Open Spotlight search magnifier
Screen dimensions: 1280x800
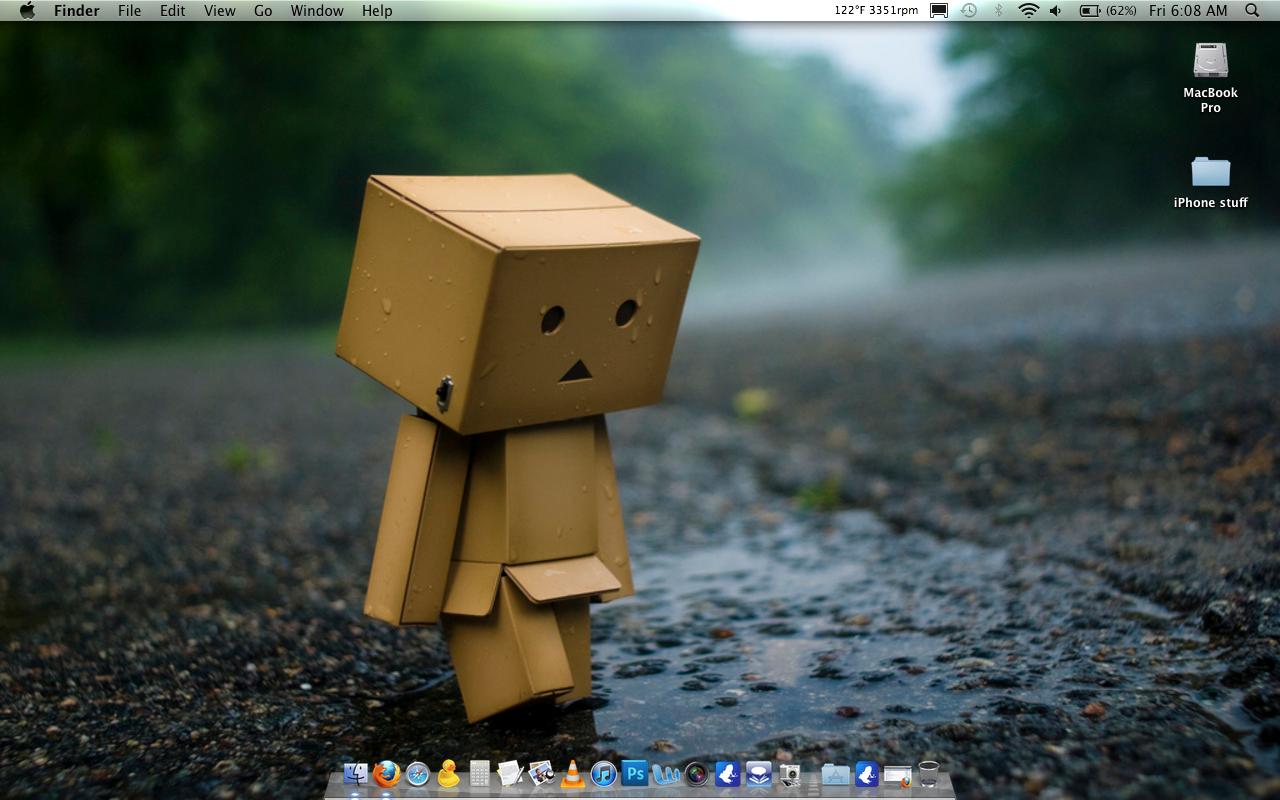pos(1252,11)
